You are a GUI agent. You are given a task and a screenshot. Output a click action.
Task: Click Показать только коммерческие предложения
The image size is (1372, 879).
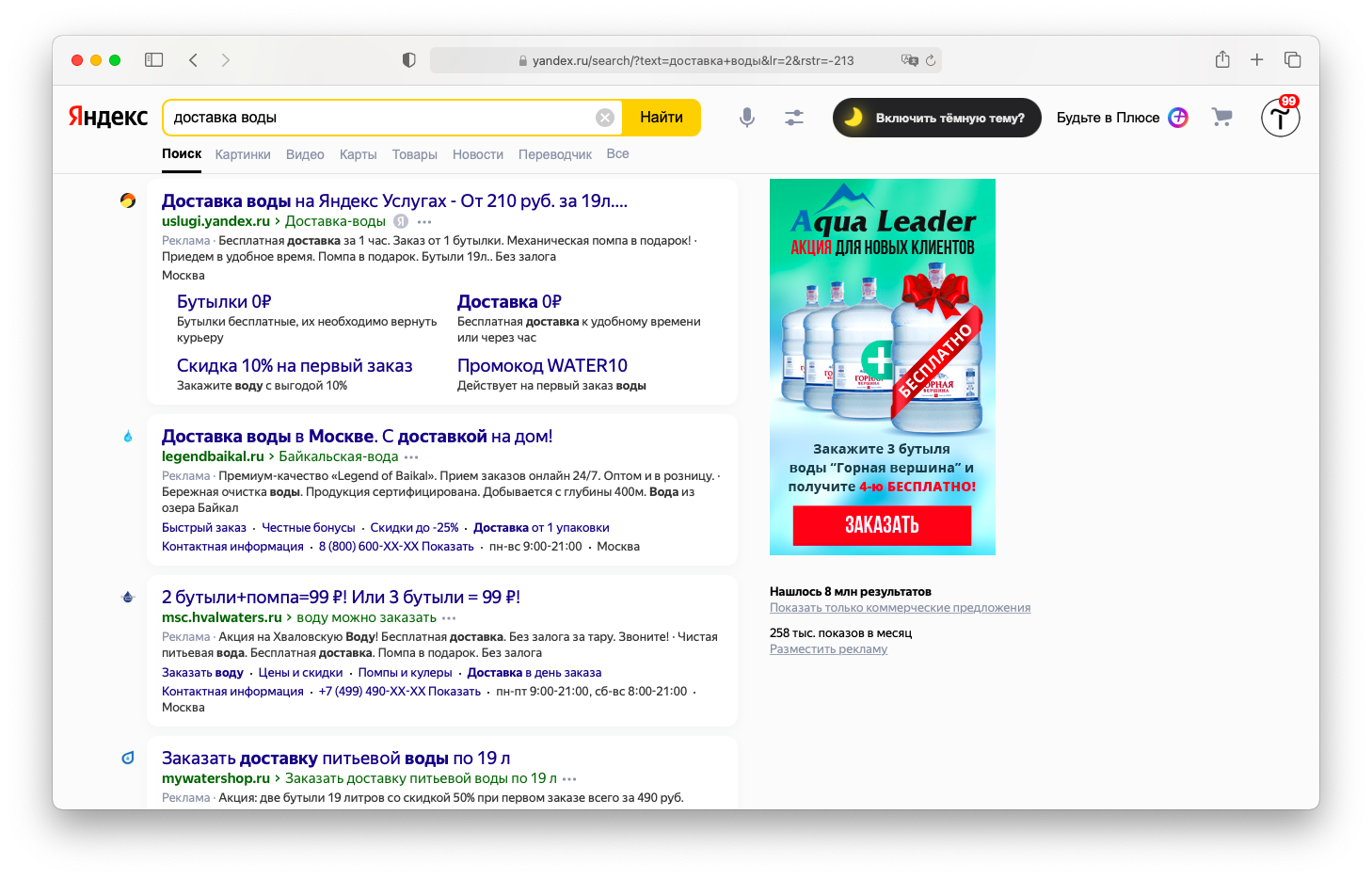click(900, 608)
